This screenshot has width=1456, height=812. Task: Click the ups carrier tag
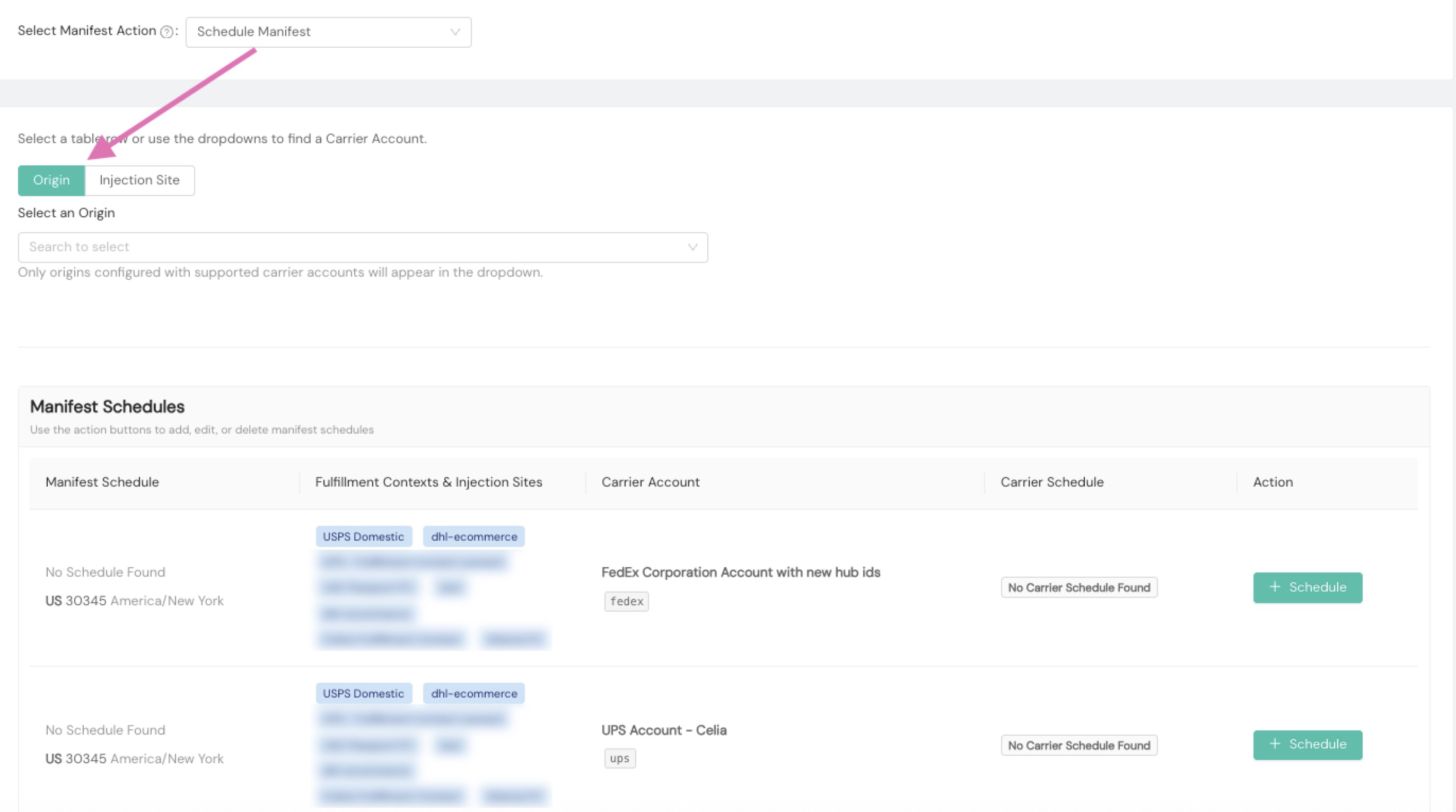click(619, 758)
